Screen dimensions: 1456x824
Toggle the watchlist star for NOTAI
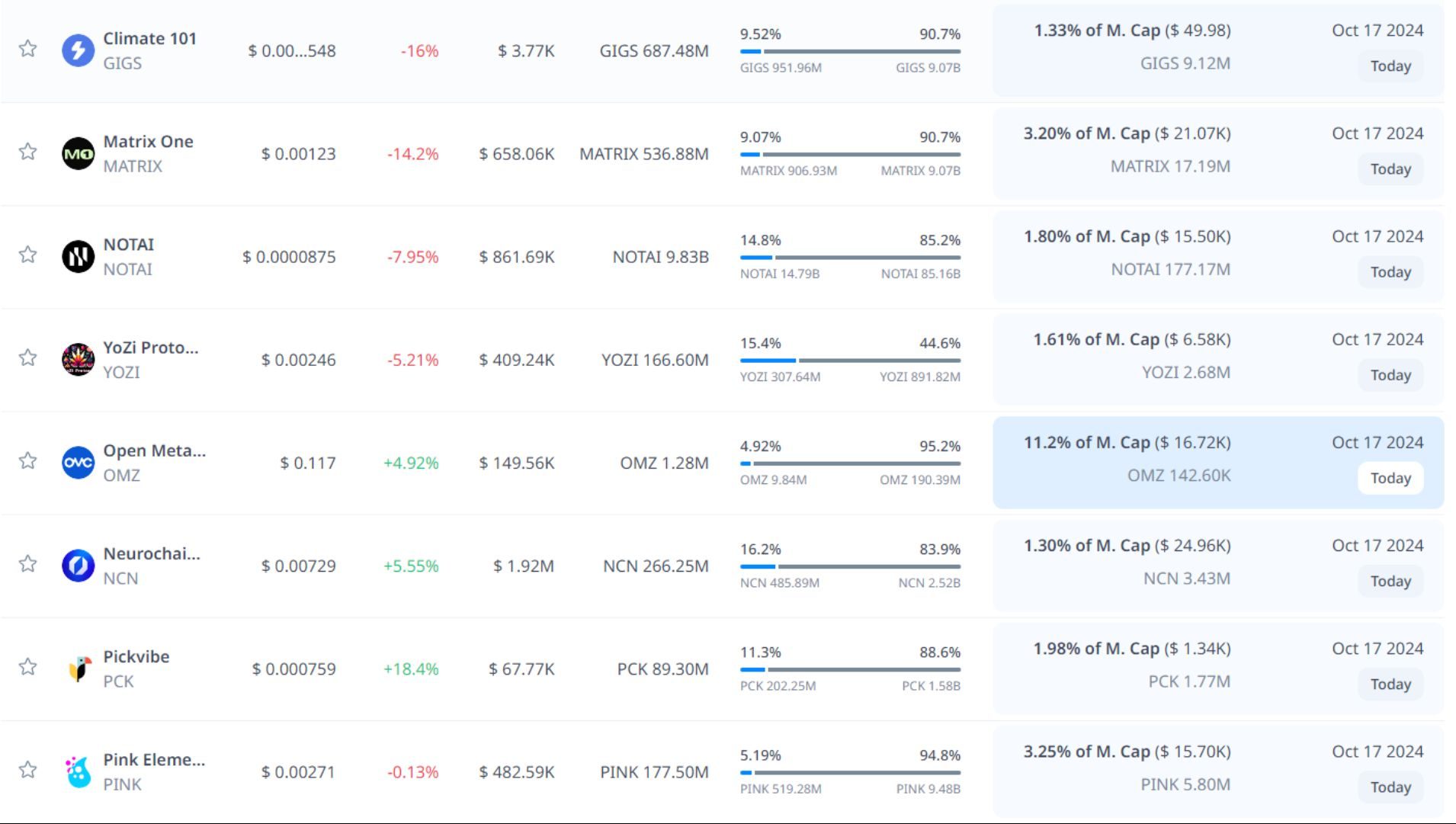click(x=28, y=255)
